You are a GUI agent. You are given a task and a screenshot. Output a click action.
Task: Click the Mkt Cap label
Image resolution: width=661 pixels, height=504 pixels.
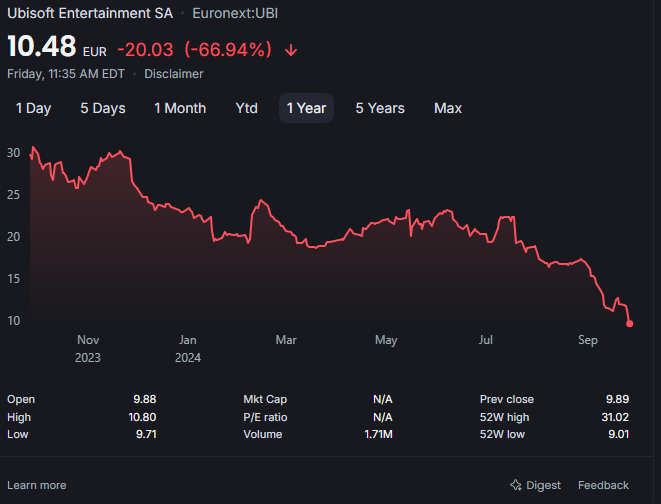click(265, 399)
